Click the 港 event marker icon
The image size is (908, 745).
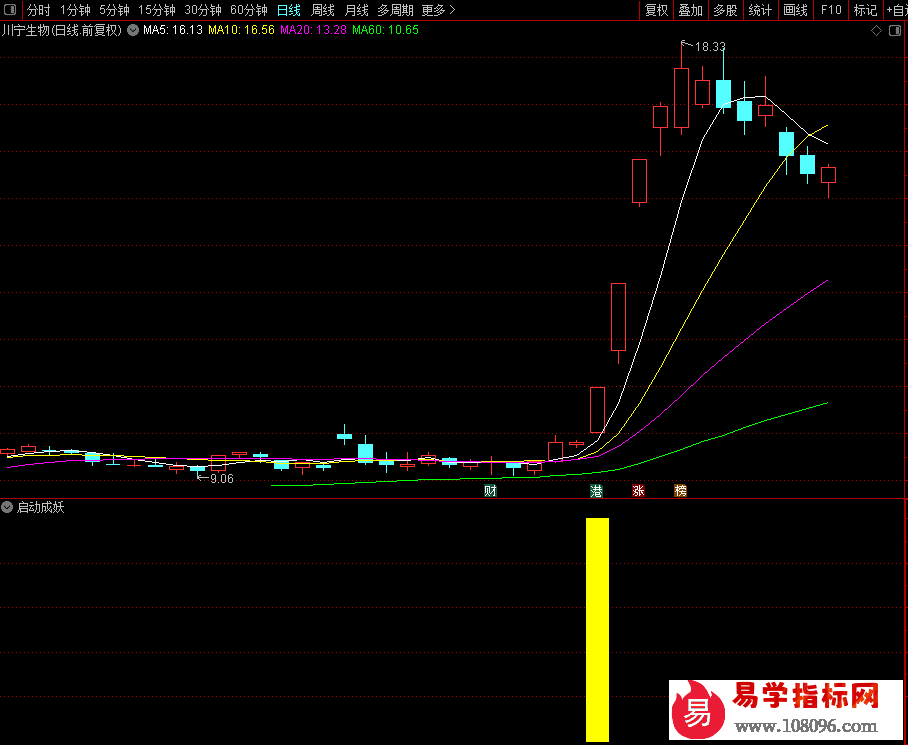(x=597, y=491)
